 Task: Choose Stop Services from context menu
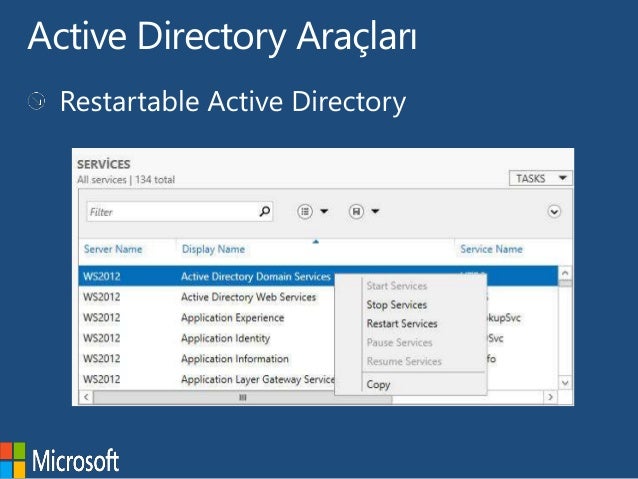(x=397, y=305)
